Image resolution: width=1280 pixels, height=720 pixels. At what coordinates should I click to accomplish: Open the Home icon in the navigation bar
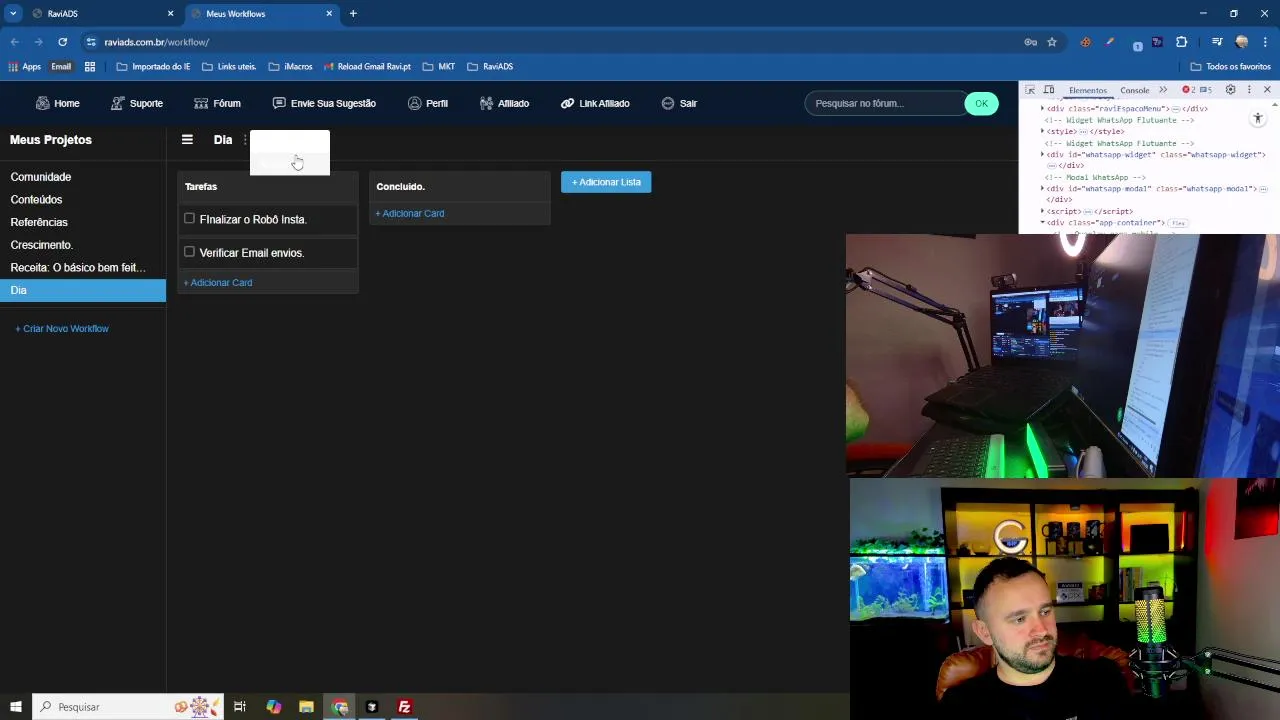42,103
